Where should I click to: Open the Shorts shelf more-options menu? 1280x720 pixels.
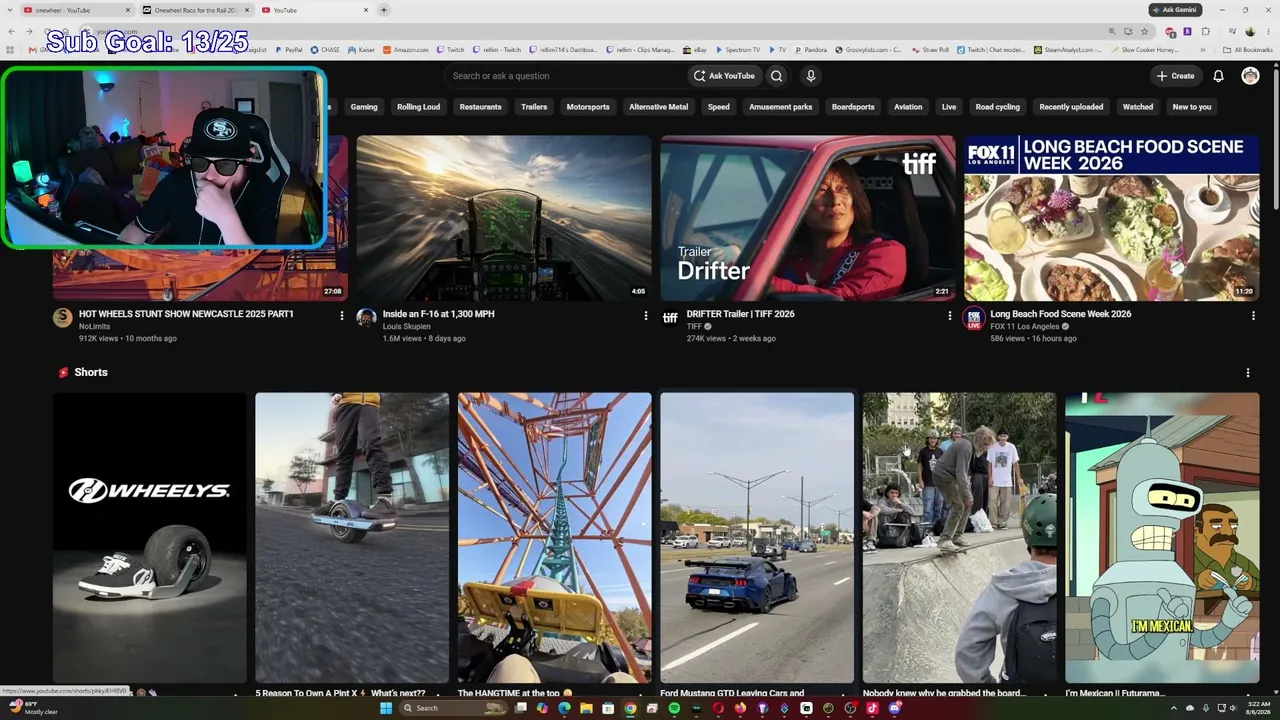(1247, 373)
